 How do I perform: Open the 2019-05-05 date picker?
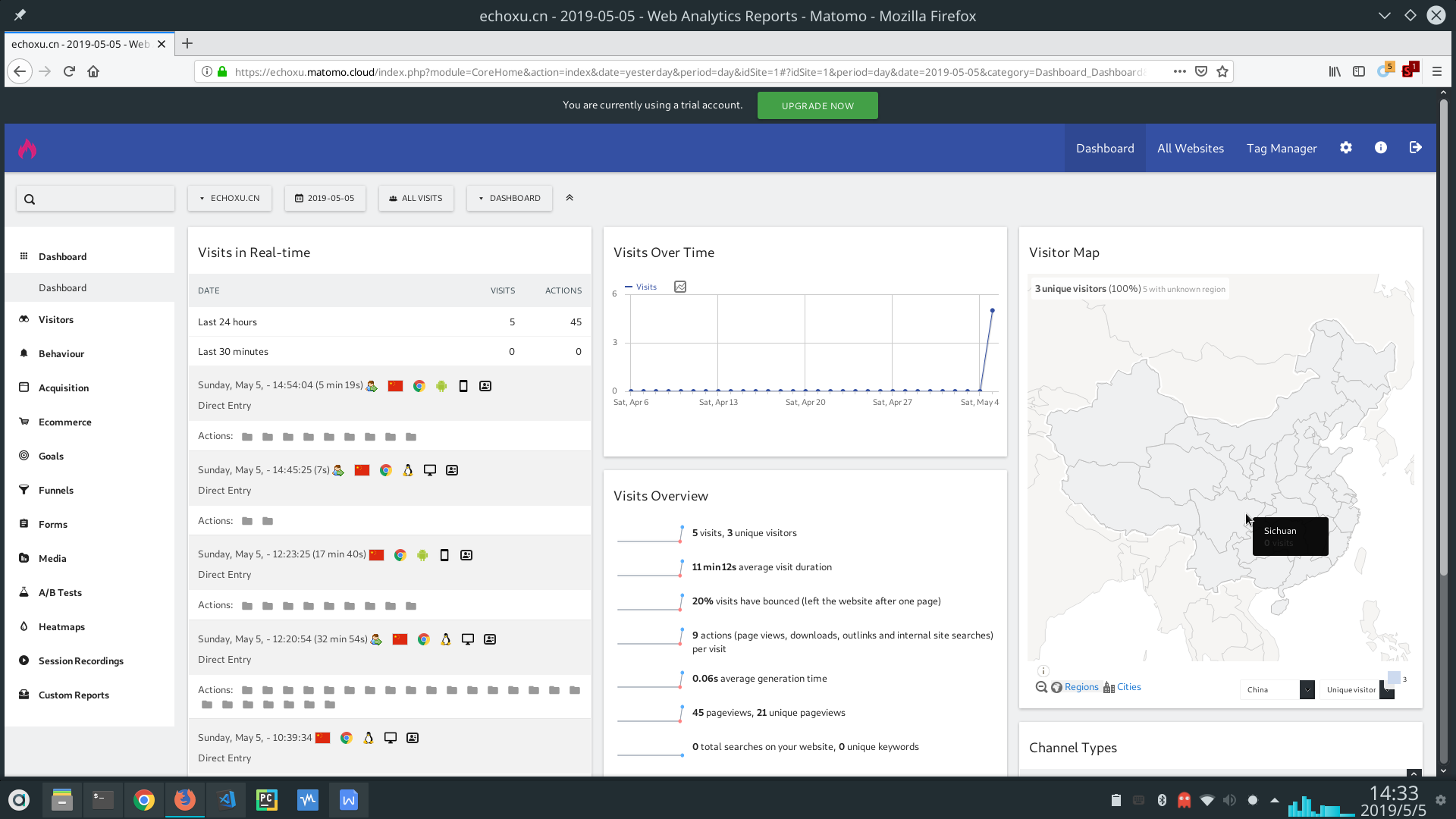(325, 198)
